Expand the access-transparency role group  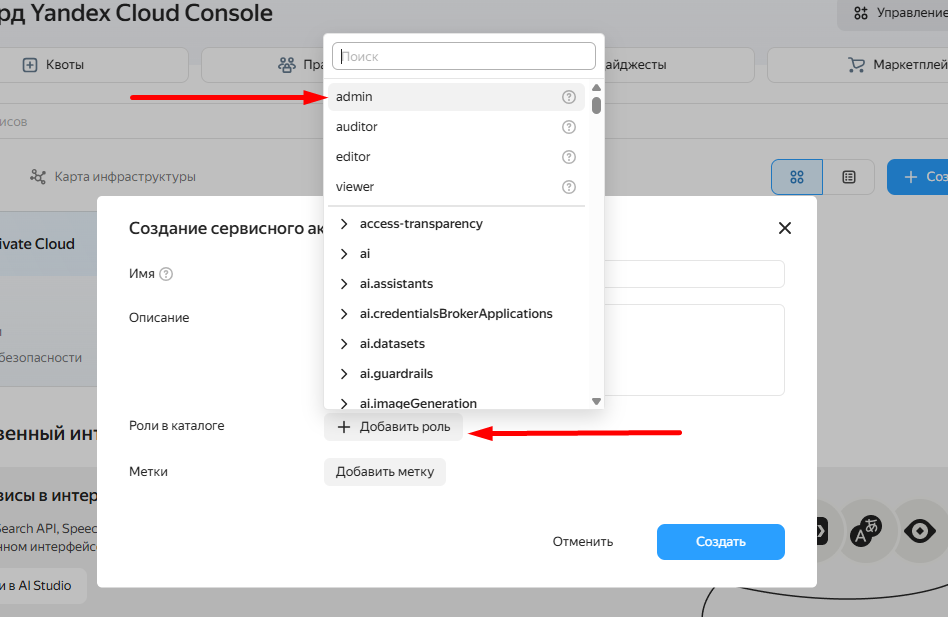click(x=344, y=224)
